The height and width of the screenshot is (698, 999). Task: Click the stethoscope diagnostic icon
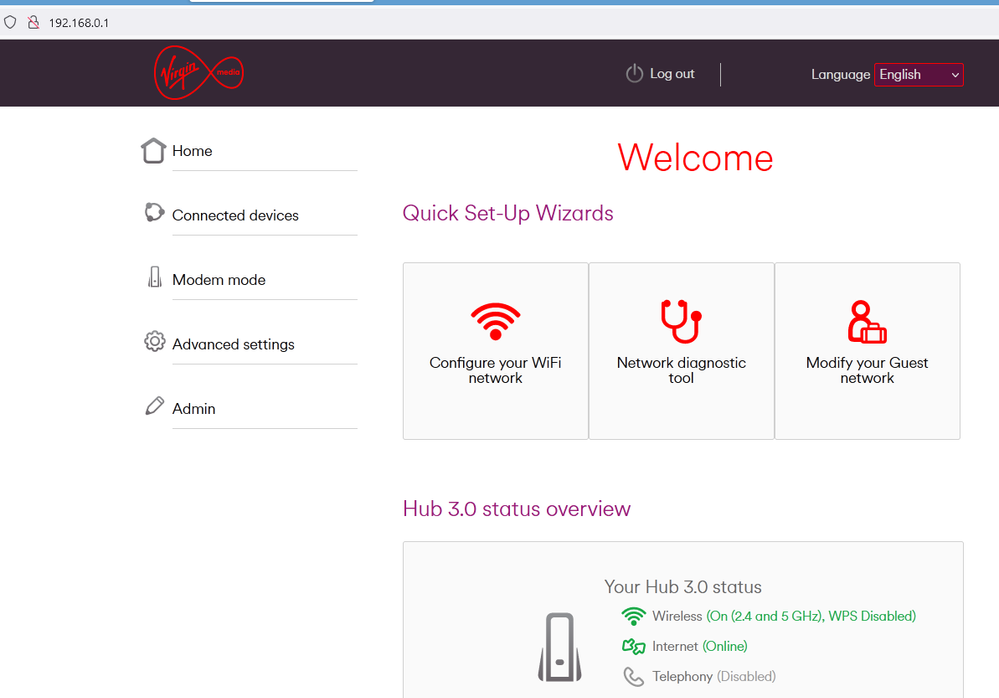point(681,322)
